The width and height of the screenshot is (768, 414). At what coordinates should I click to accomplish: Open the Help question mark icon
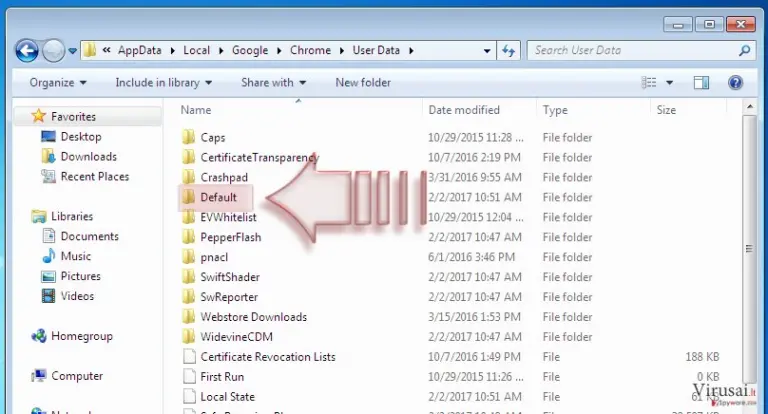tap(735, 83)
